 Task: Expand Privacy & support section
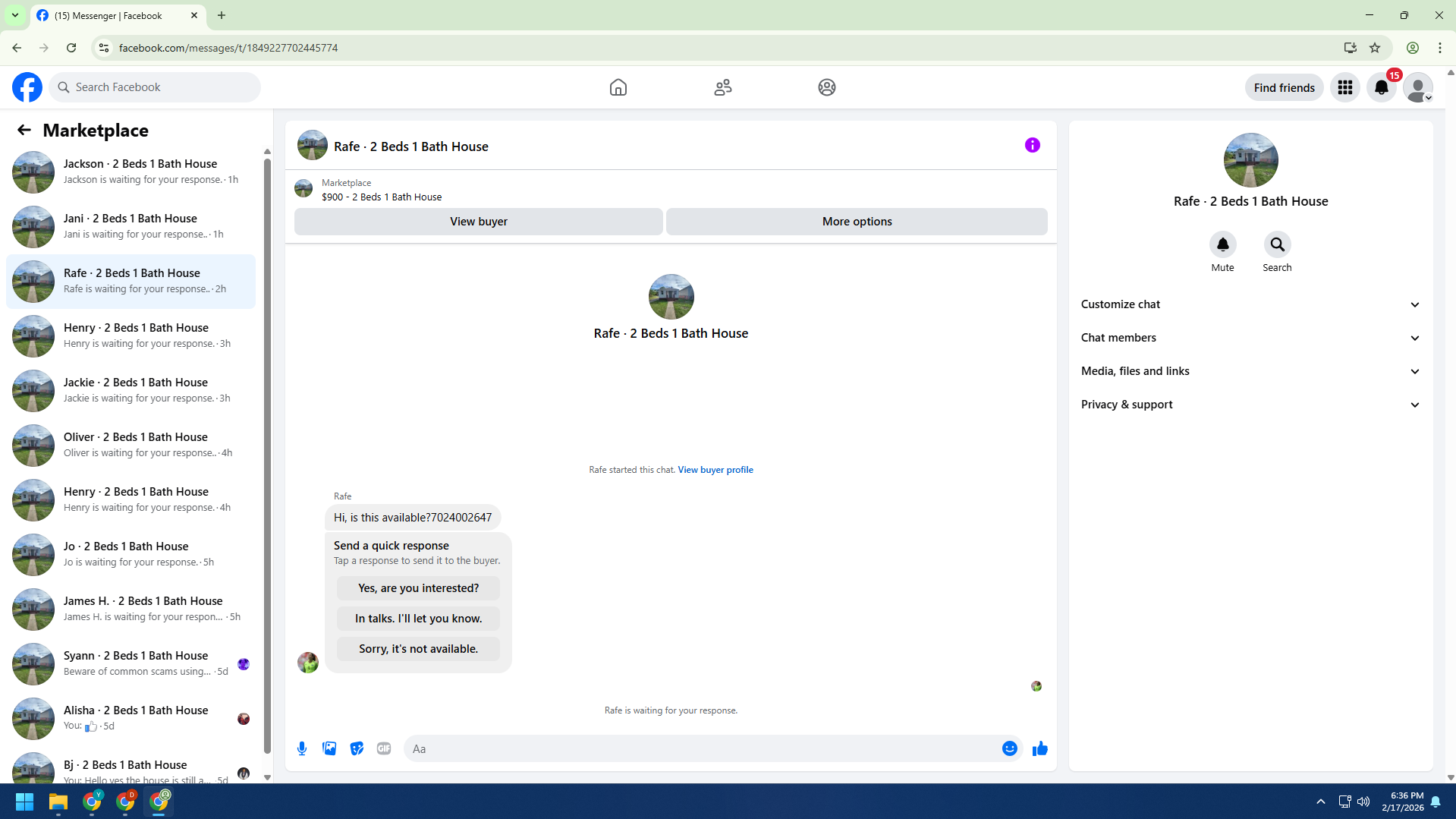(1251, 405)
